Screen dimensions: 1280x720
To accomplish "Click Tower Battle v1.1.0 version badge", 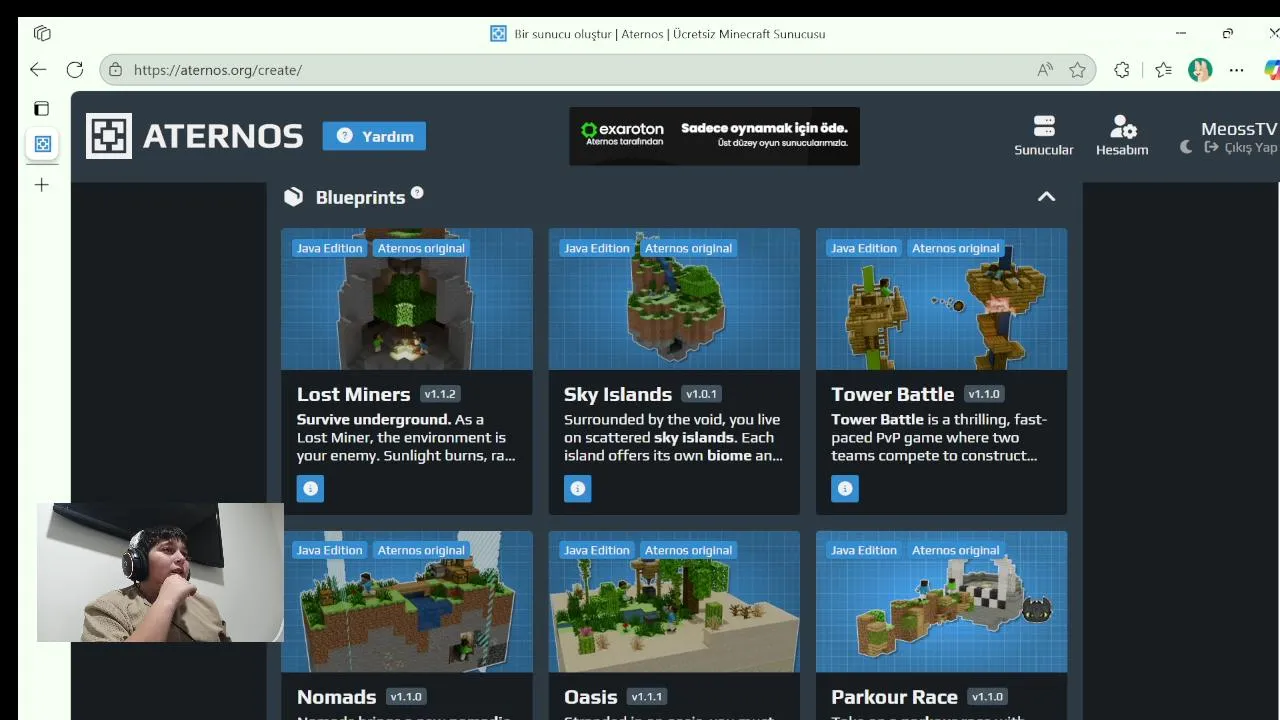I will click(984, 394).
